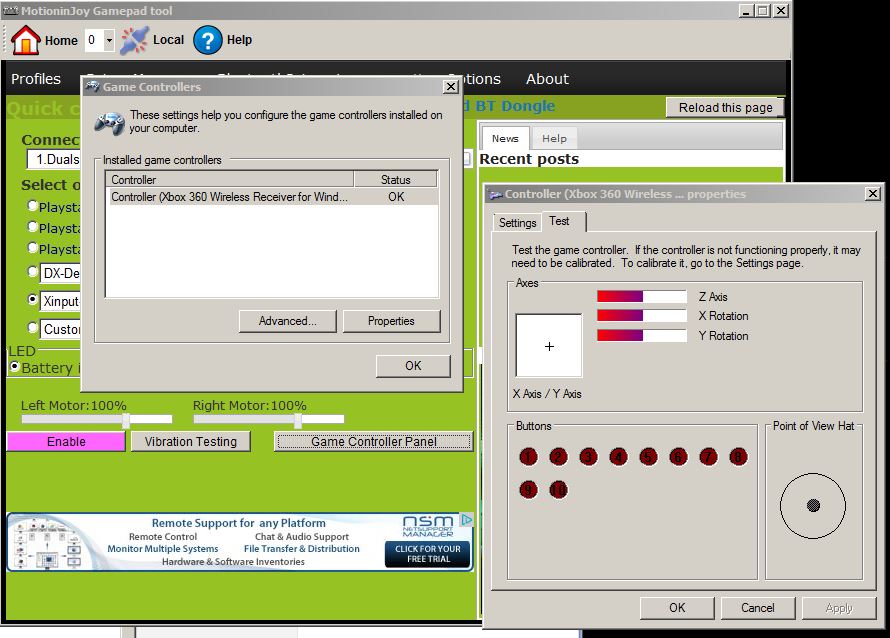Click the Controller column header
The image size is (890, 638).
click(x=230, y=179)
